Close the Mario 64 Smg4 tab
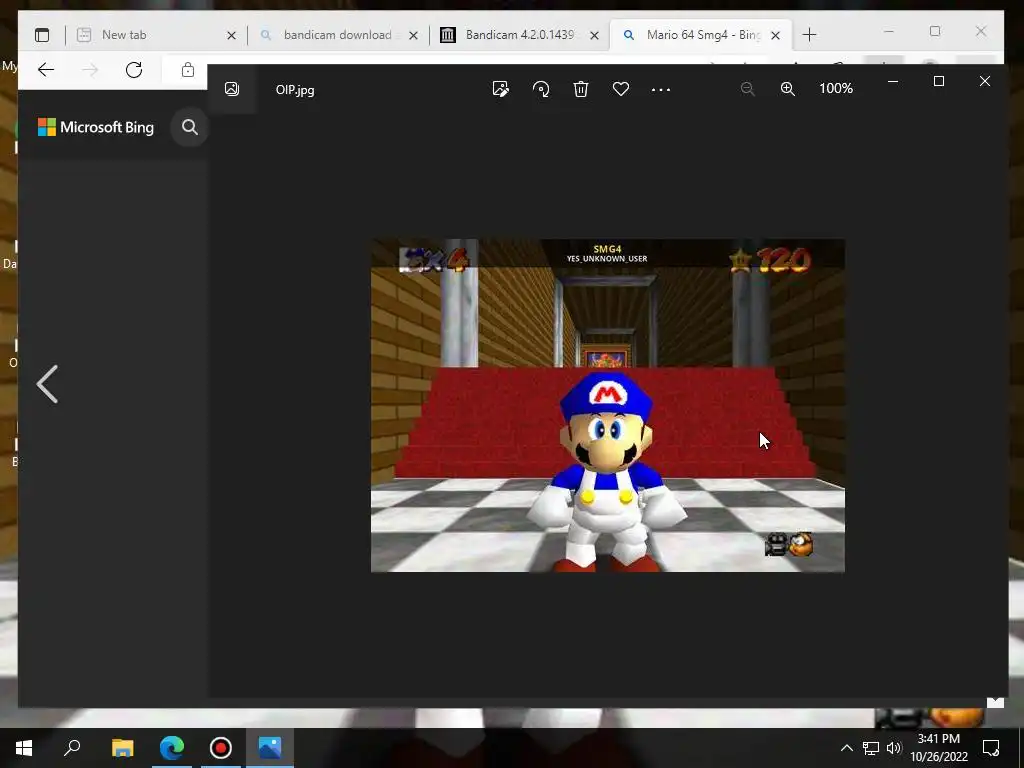 click(775, 35)
